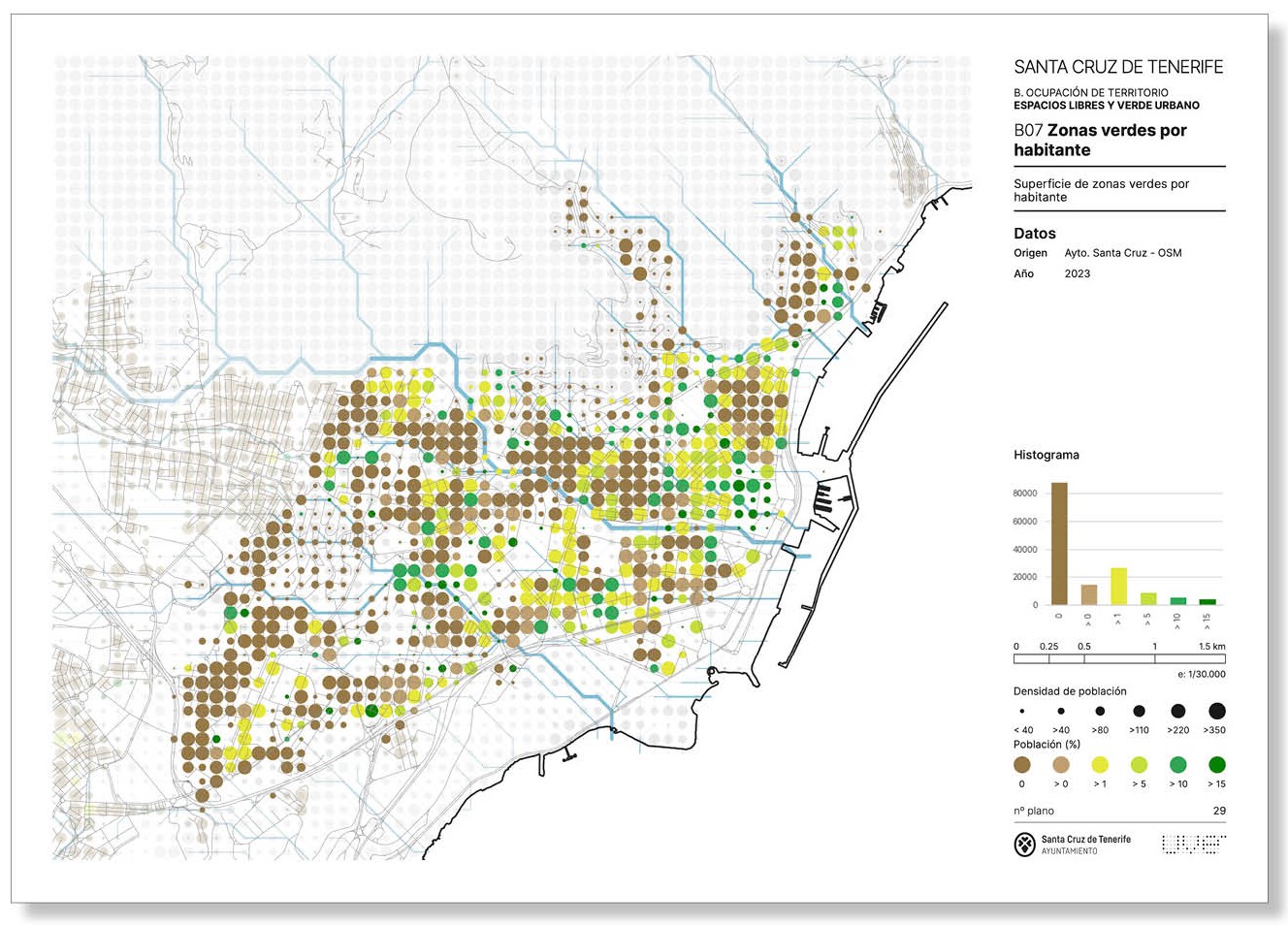
Task: Click the yellow >1 Población swatch
Action: (x=1100, y=765)
